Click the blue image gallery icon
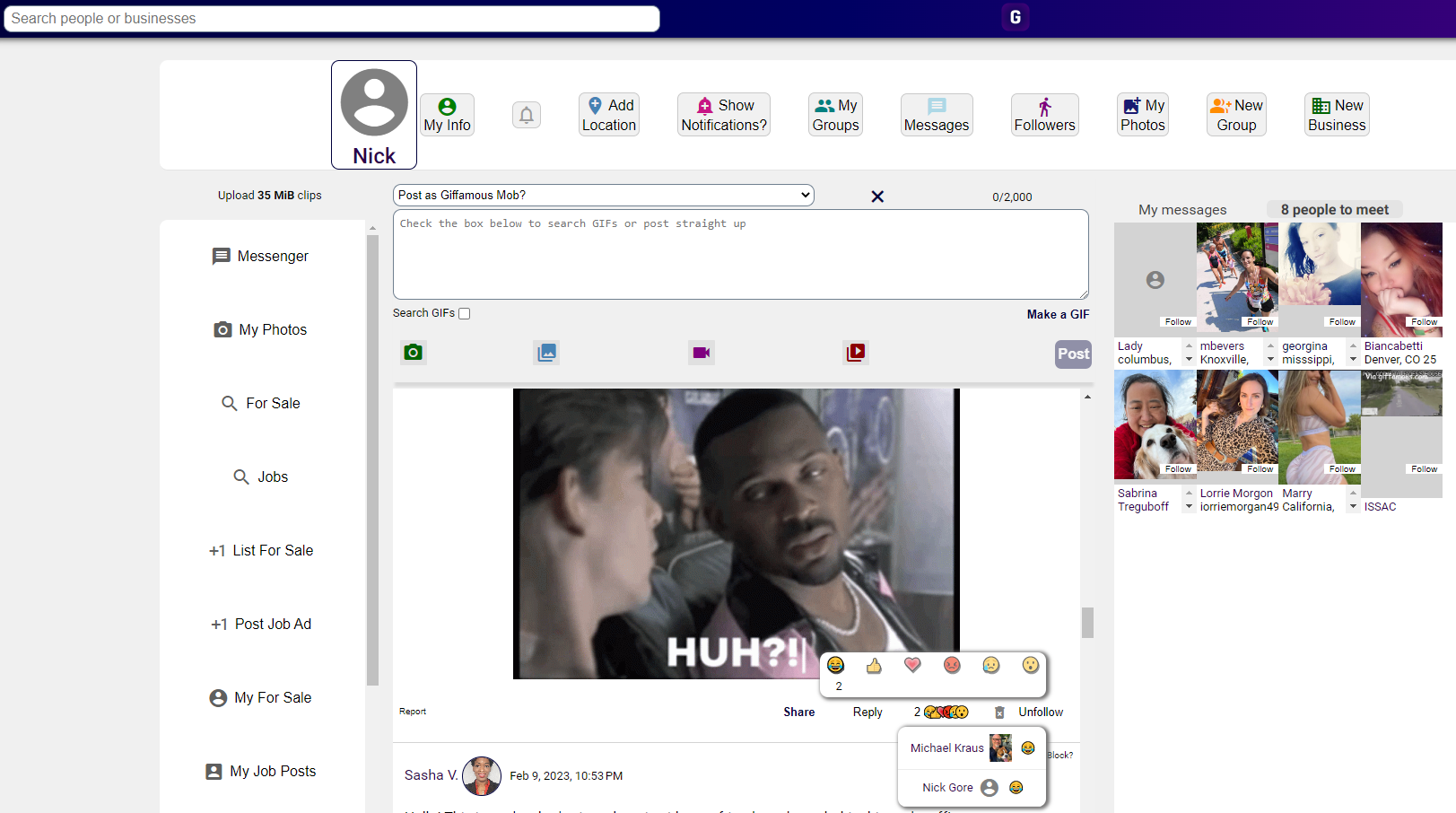The image size is (1456, 813). click(546, 353)
